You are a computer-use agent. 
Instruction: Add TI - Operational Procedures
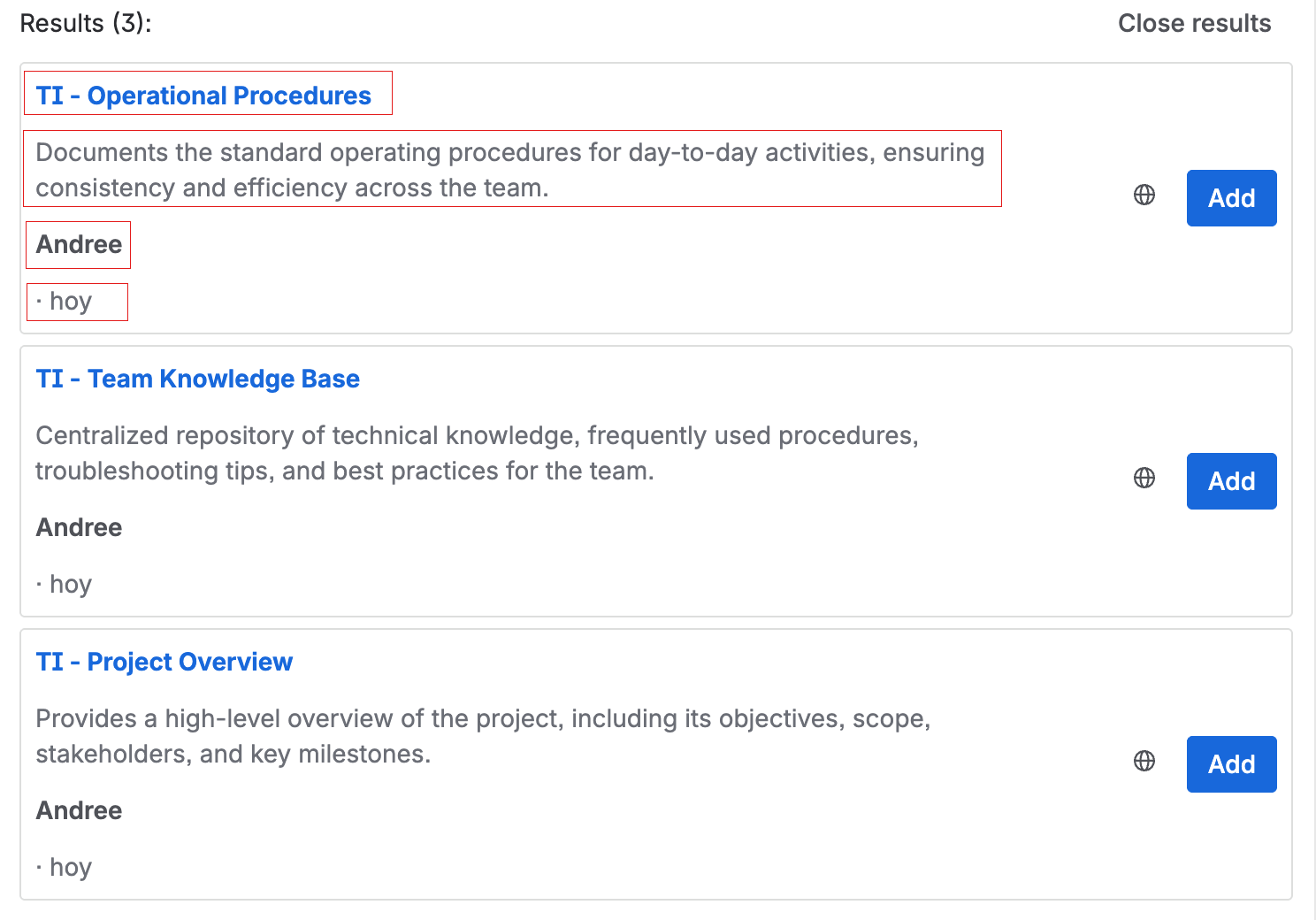(1231, 198)
